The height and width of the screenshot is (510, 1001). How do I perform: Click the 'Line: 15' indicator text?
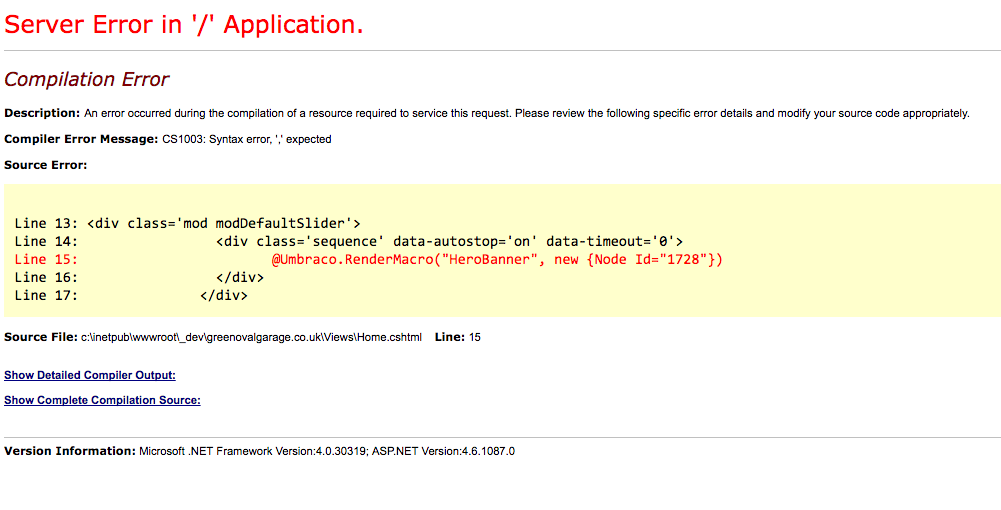click(458, 337)
